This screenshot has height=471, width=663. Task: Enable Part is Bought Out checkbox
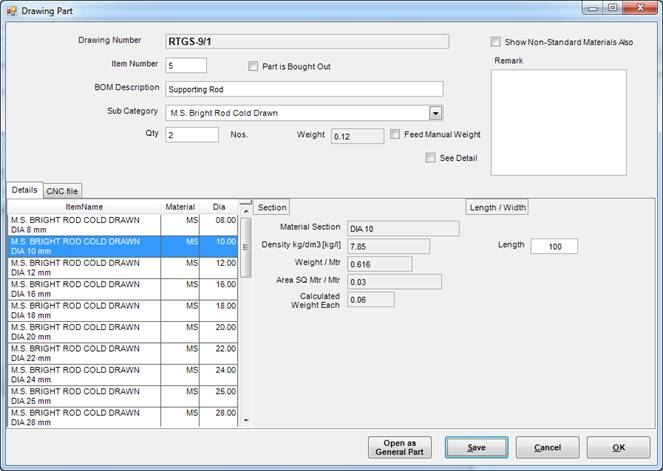[x=253, y=67]
